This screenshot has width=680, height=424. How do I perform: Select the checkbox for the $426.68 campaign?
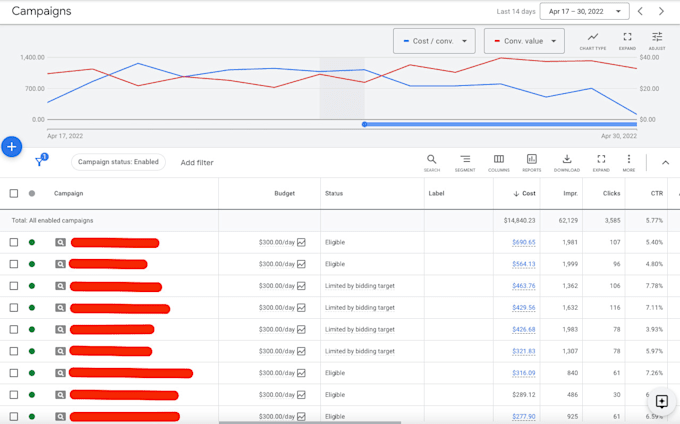[14, 329]
